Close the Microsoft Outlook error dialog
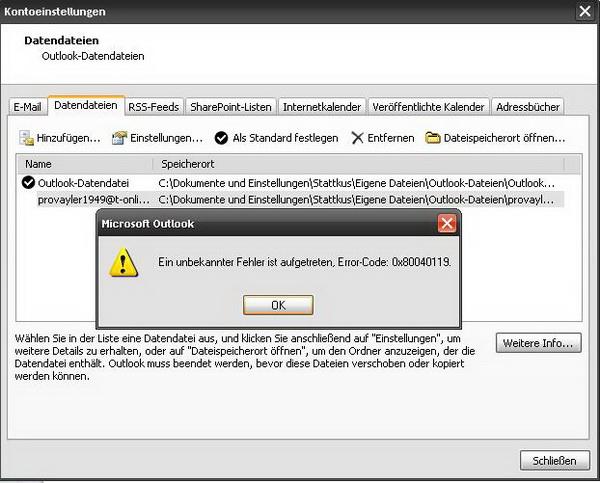Screen dimensions: 600x483 [447, 224]
